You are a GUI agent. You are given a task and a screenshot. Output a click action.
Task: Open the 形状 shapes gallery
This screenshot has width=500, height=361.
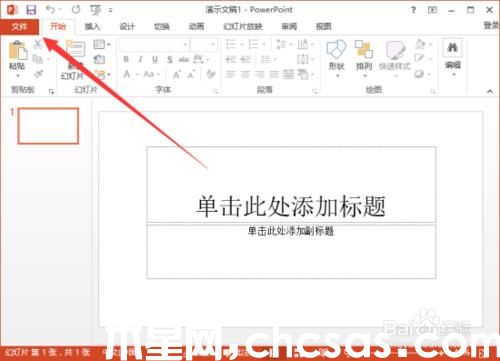pos(336,58)
